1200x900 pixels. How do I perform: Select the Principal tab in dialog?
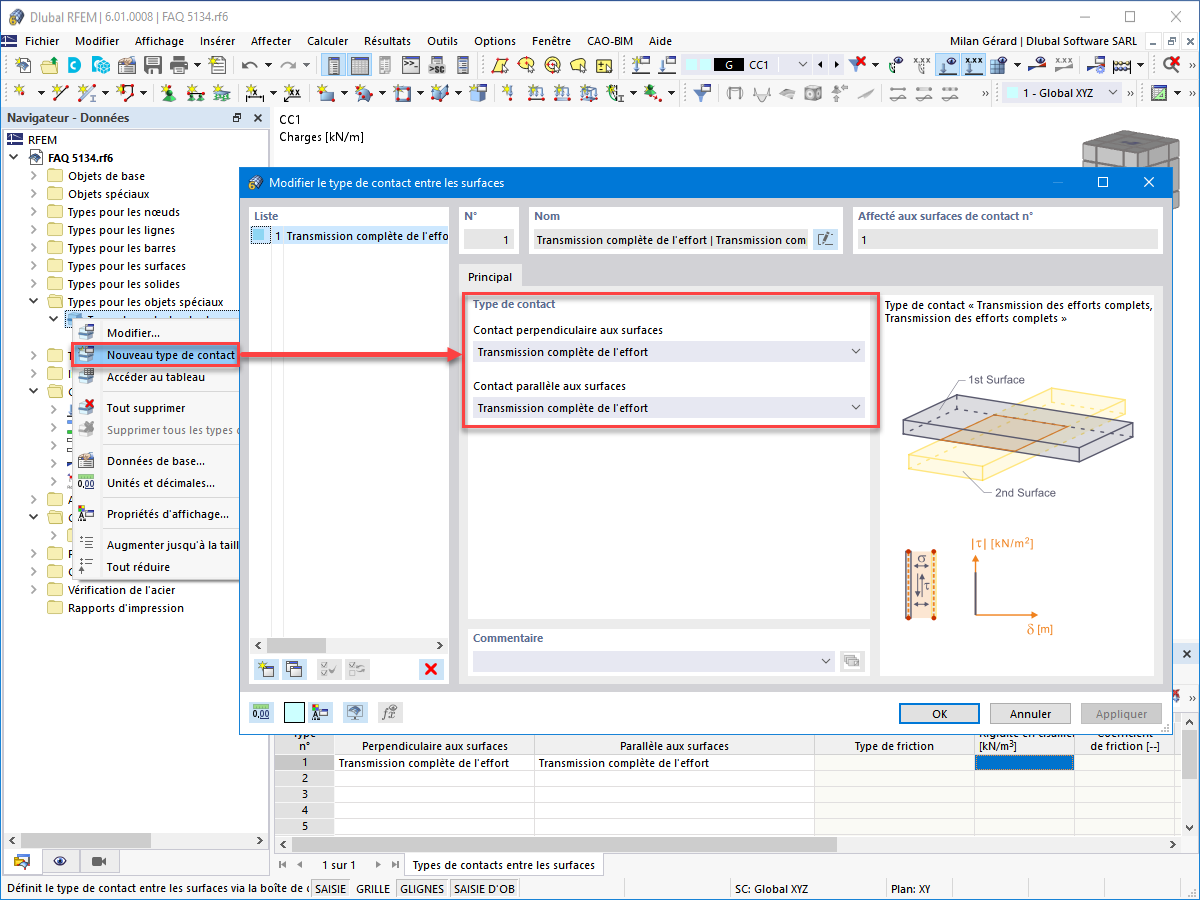[x=490, y=277]
